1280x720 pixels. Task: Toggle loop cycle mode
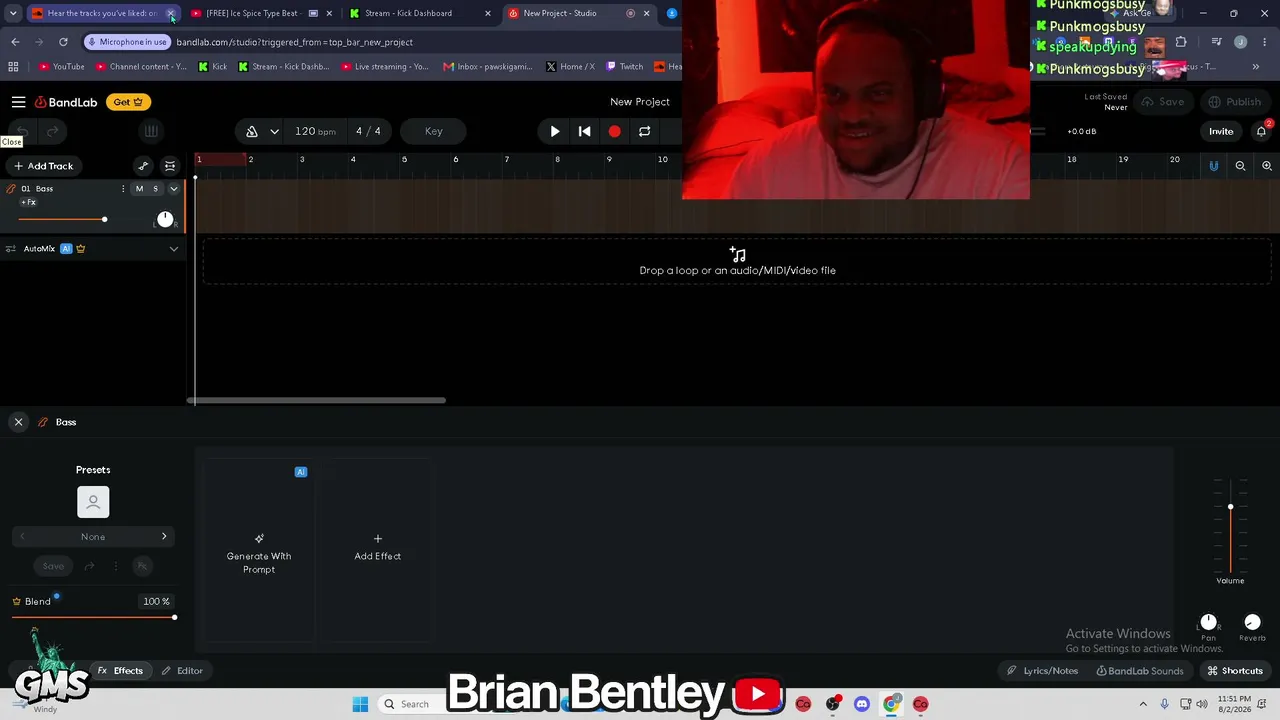(645, 131)
